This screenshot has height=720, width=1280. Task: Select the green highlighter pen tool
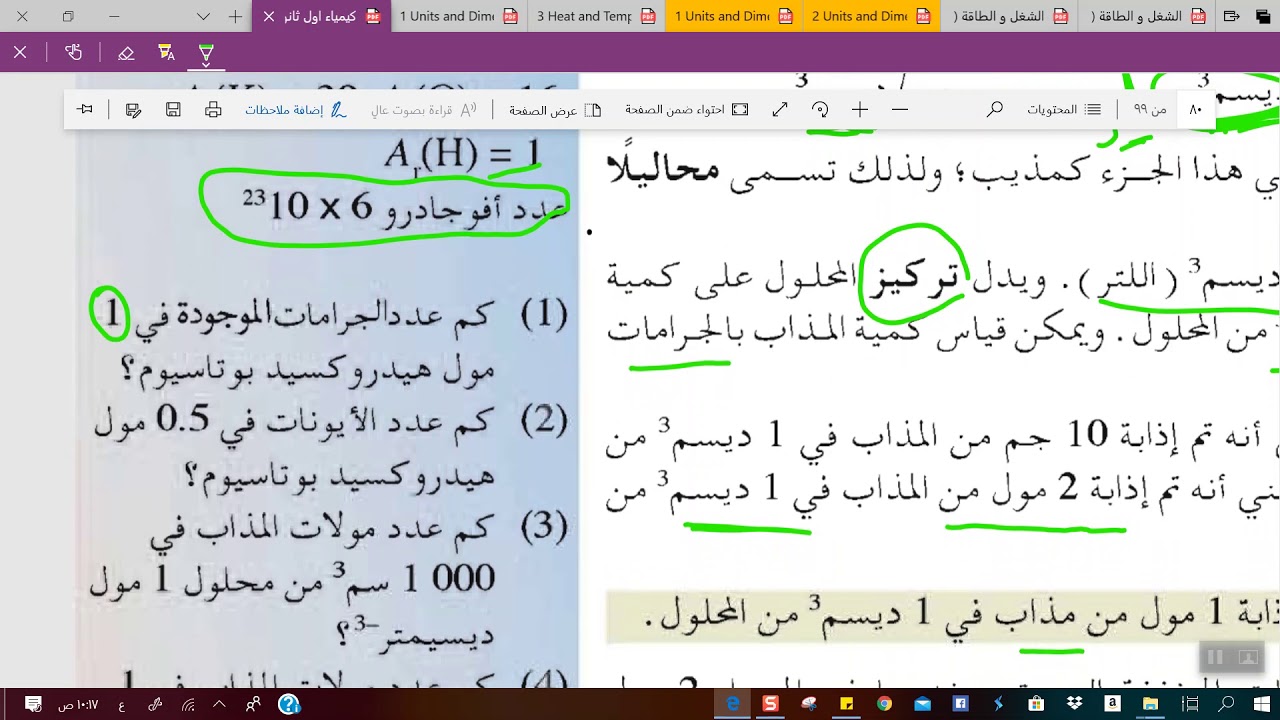206,53
